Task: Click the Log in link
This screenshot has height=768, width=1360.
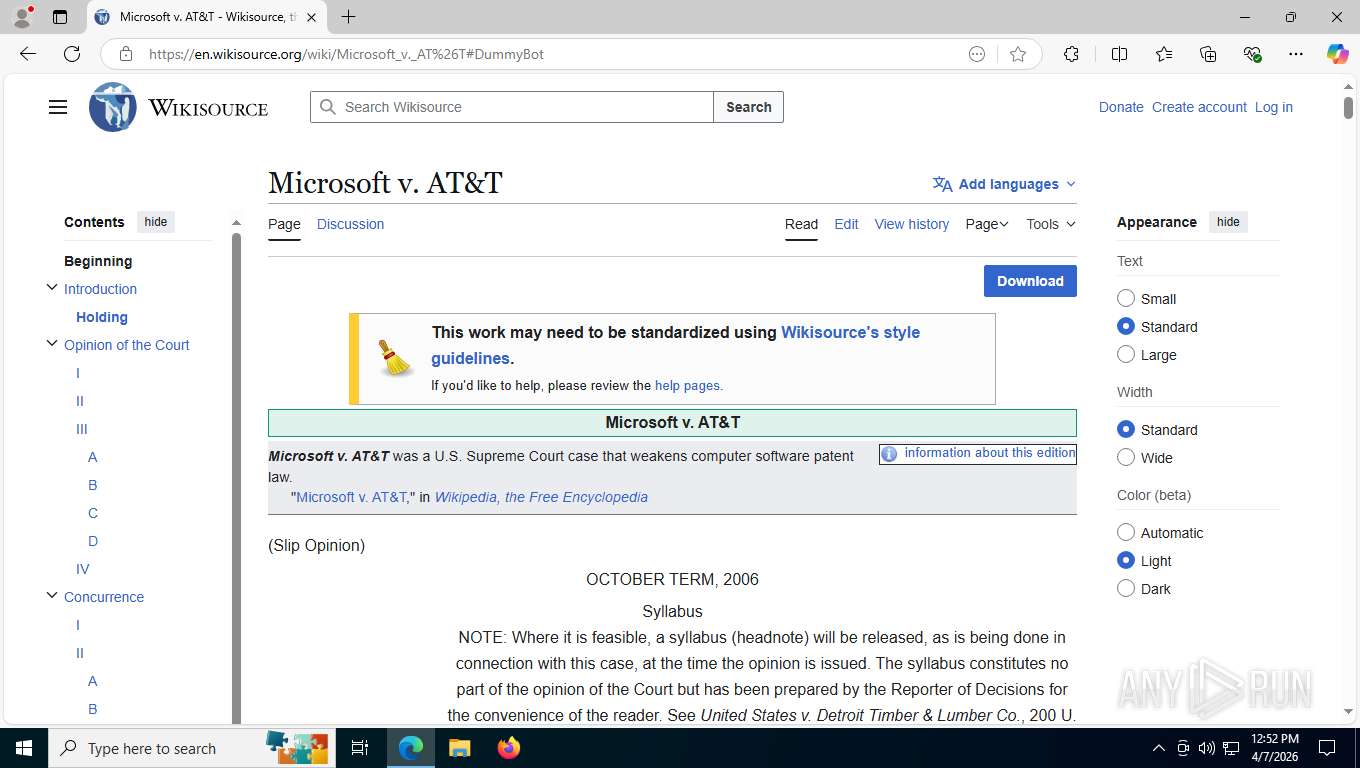Action: coord(1274,107)
